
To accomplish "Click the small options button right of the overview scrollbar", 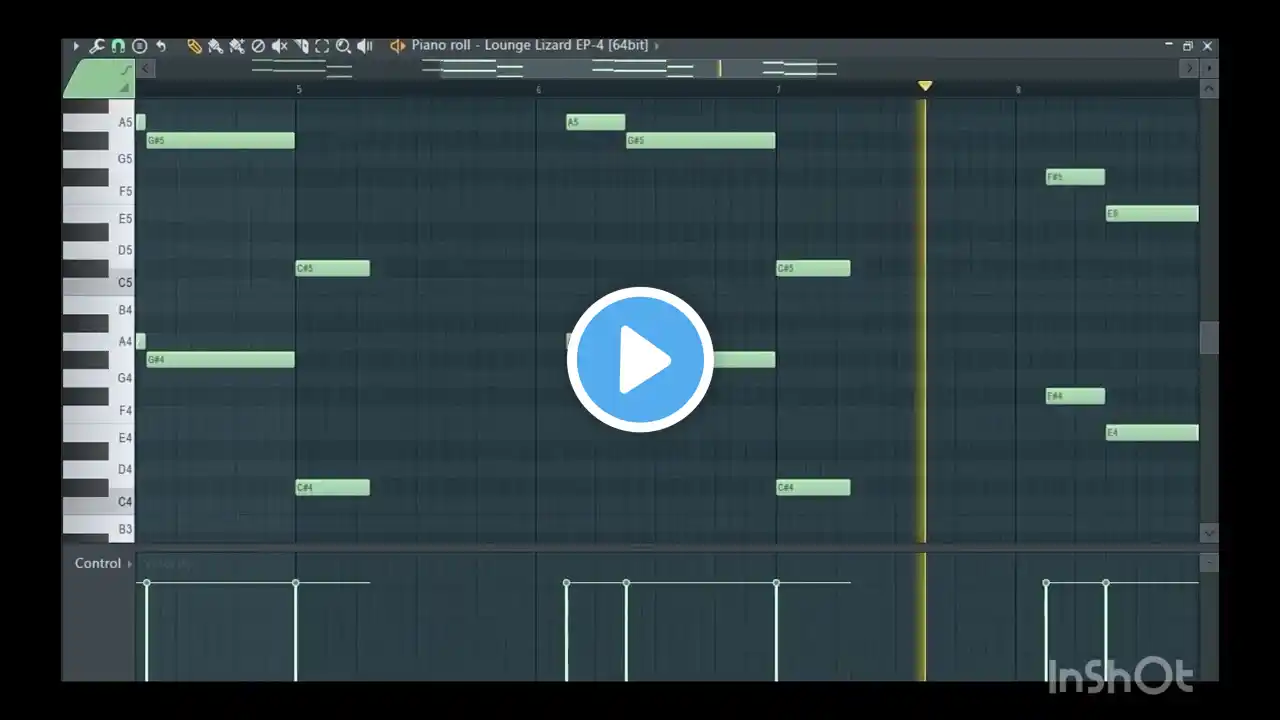I will (x=1209, y=68).
